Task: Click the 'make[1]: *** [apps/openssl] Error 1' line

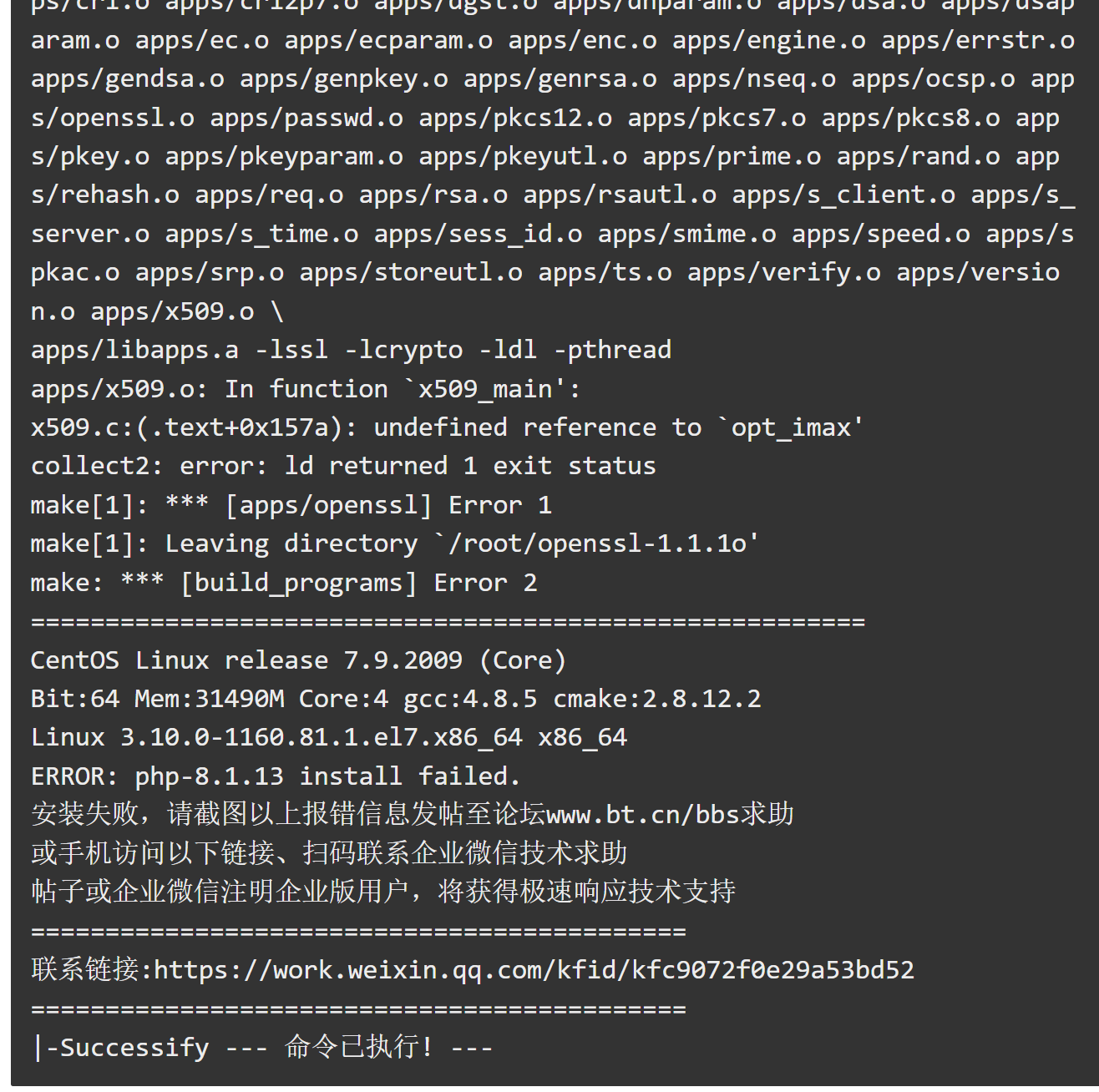Action: click(x=291, y=505)
